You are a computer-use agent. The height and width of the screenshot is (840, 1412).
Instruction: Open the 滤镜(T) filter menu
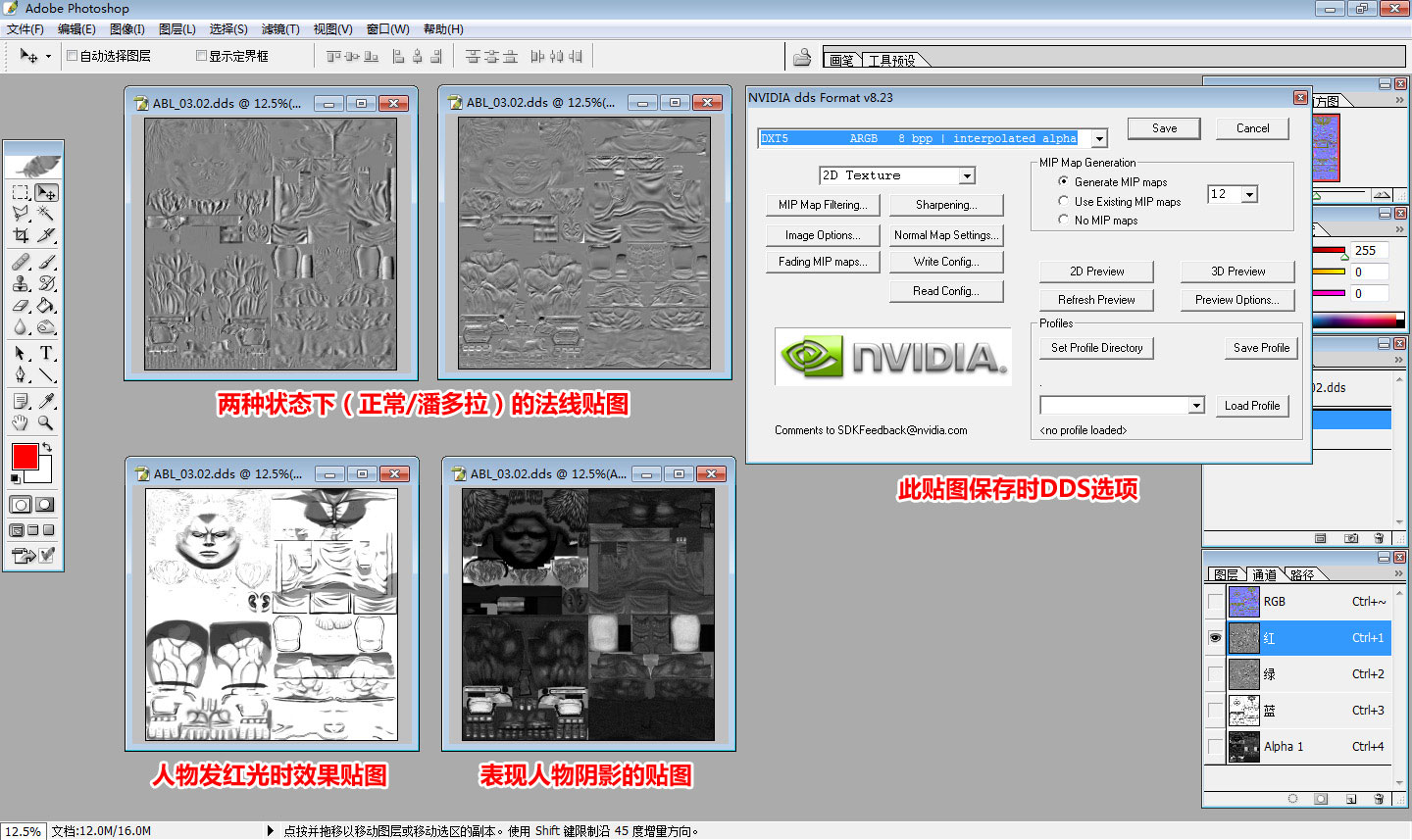(x=280, y=29)
